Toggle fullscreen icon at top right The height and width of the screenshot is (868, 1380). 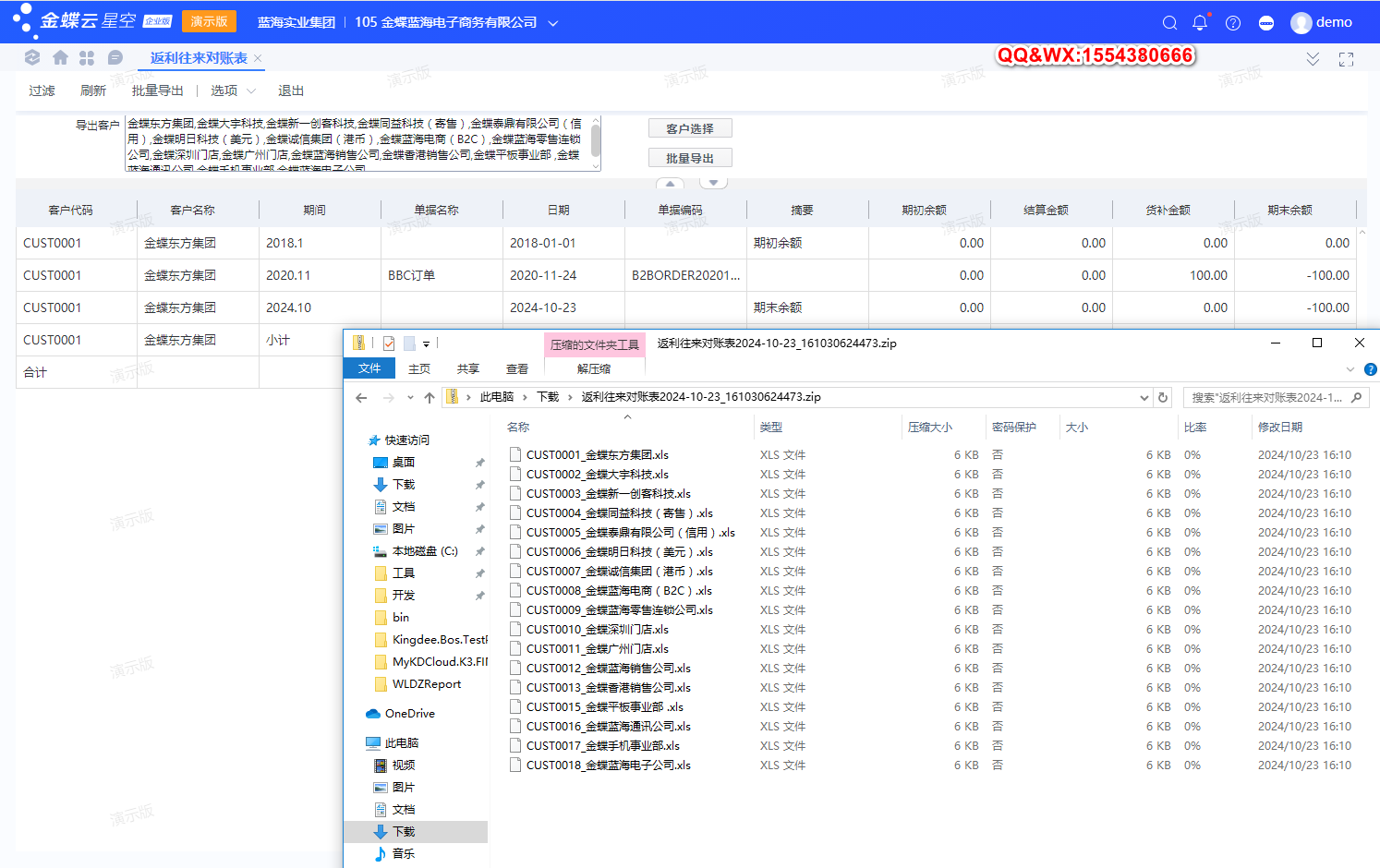(x=1346, y=59)
